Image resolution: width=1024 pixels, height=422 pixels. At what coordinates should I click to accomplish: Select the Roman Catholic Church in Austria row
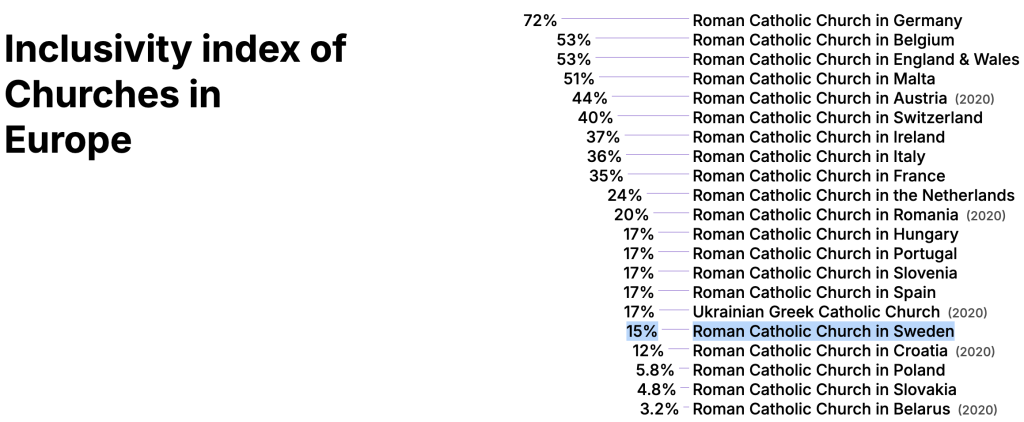(819, 98)
